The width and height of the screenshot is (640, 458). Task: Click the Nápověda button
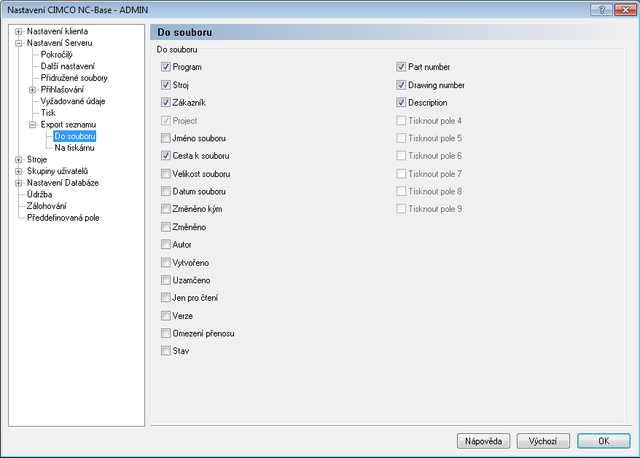pyautogui.click(x=483, y=441)
